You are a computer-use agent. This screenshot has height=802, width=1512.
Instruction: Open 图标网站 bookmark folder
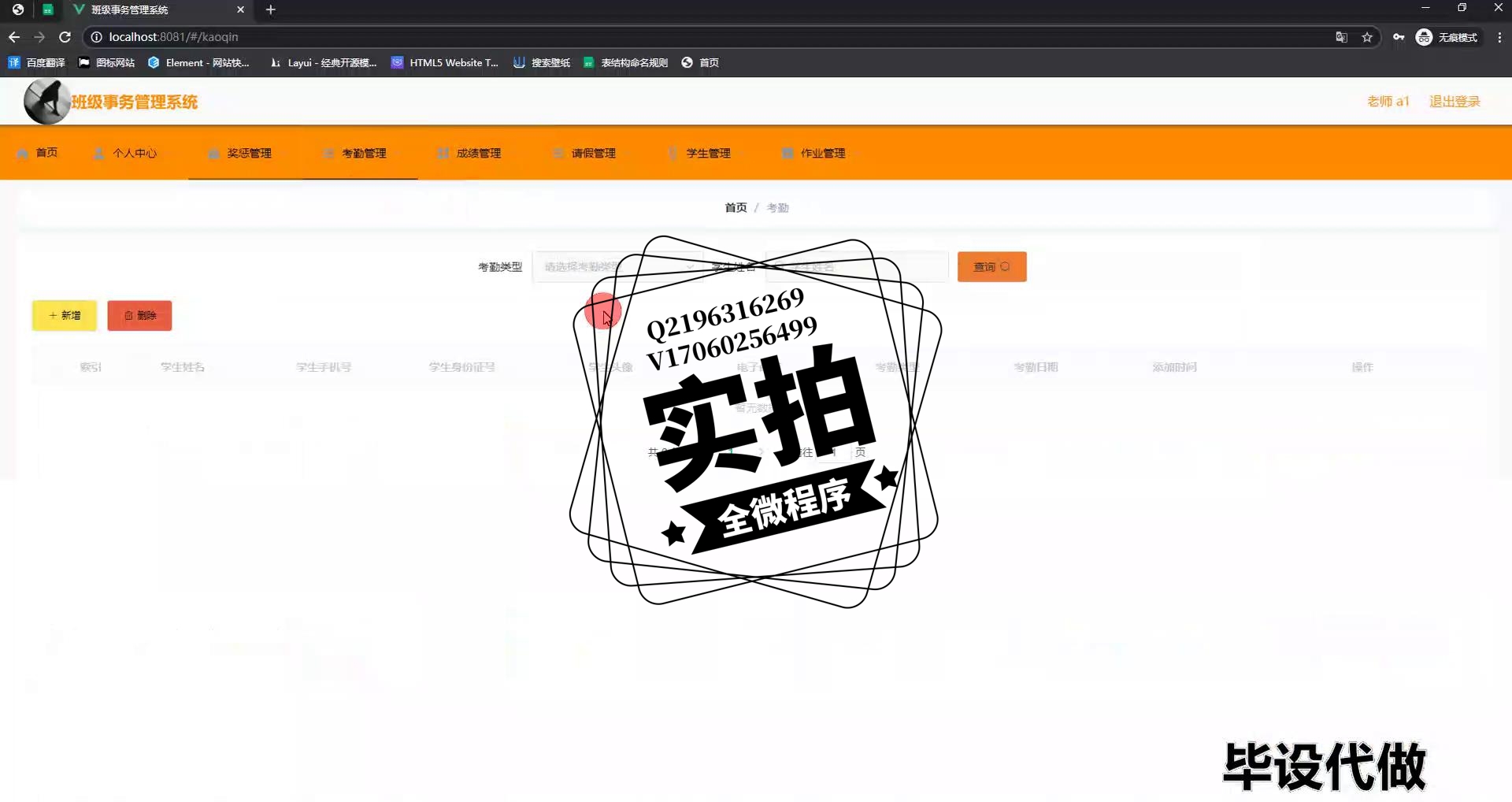(x=107, y=62)
